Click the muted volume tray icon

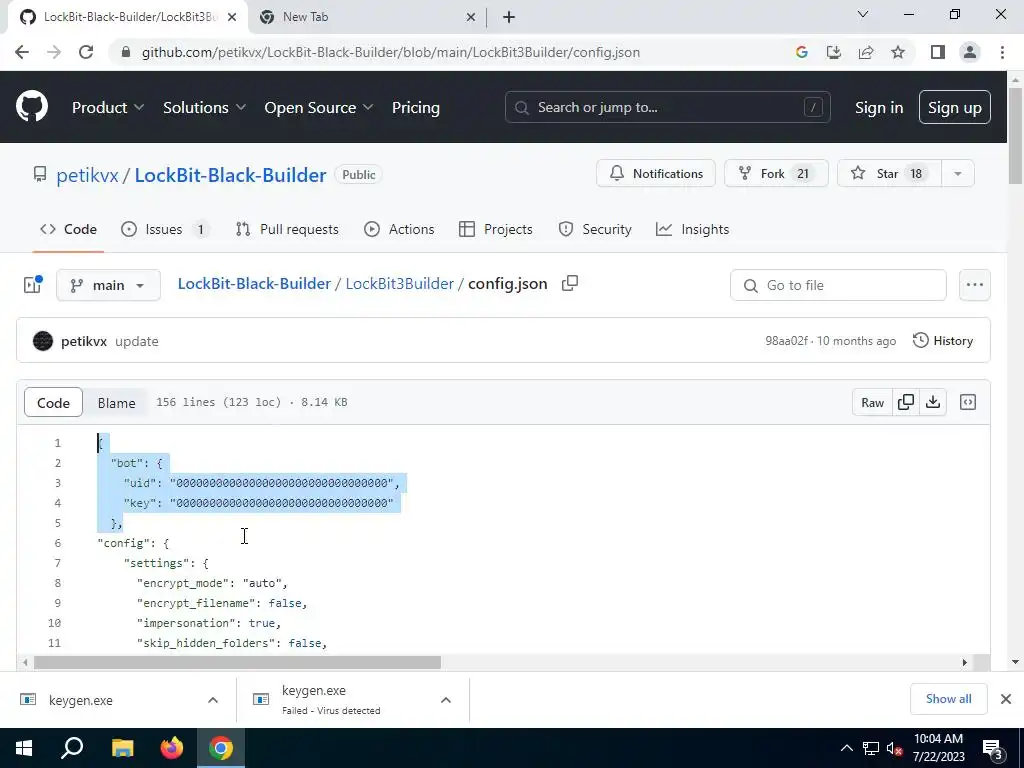coord(893,748)
